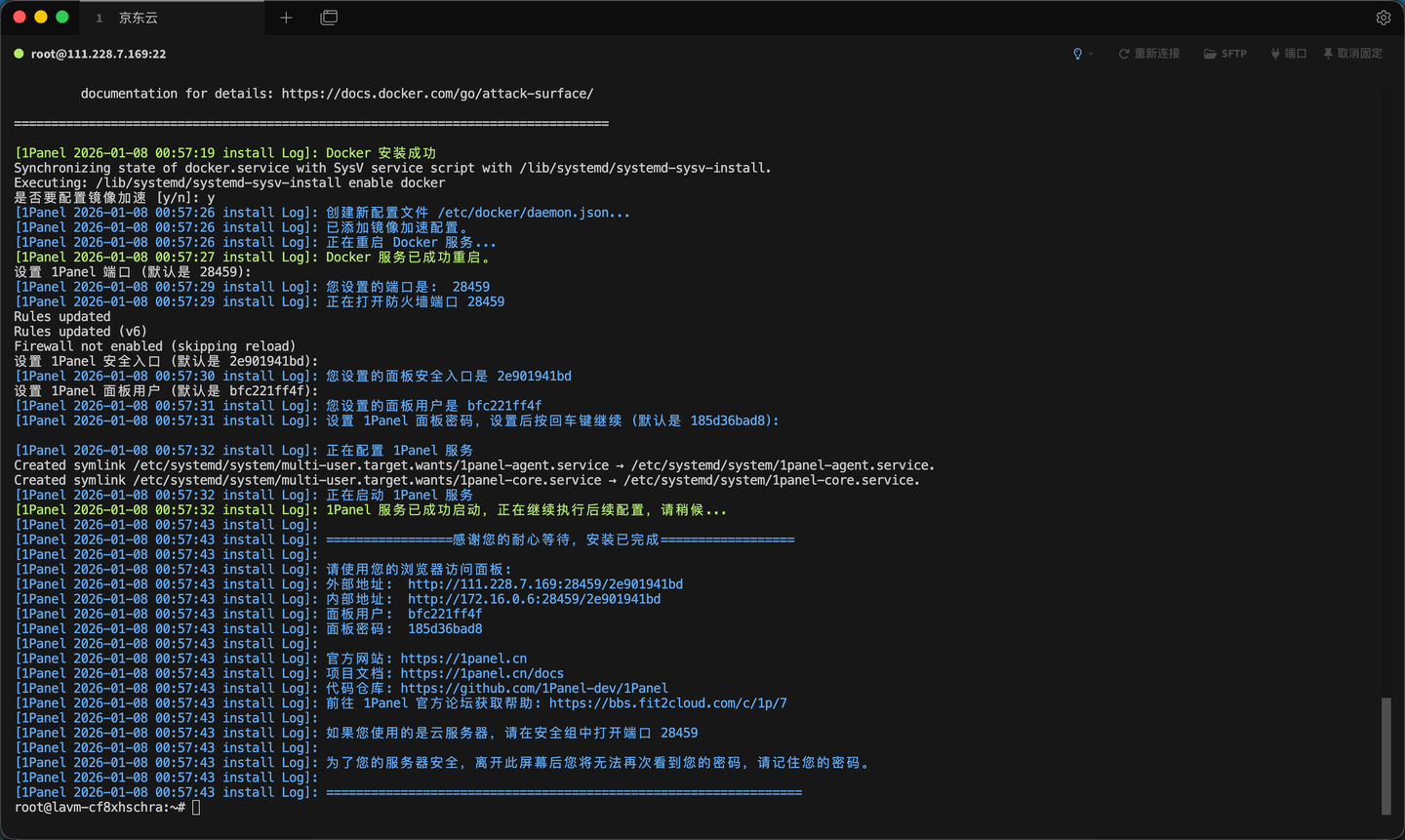
Task: Click the panel password value 185d36bad8 after 面板密码
Action: [445, 628]
